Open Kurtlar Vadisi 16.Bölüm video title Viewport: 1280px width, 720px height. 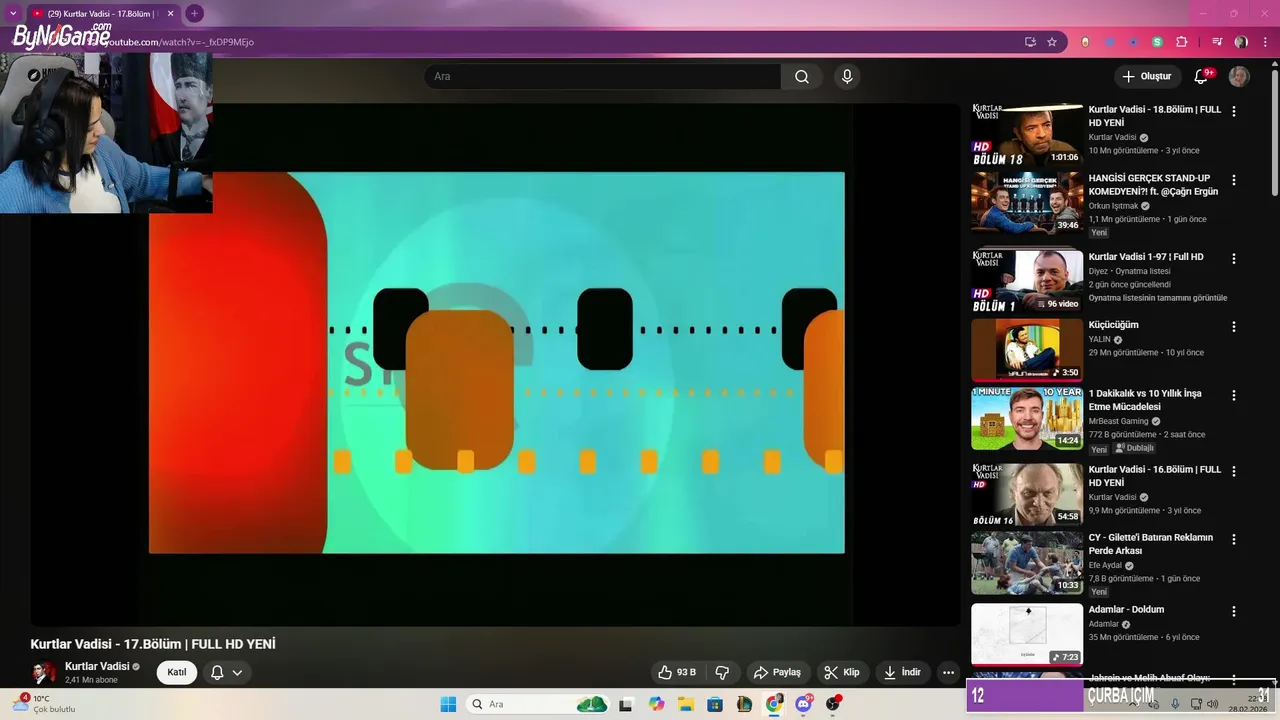pos(1155,476)
